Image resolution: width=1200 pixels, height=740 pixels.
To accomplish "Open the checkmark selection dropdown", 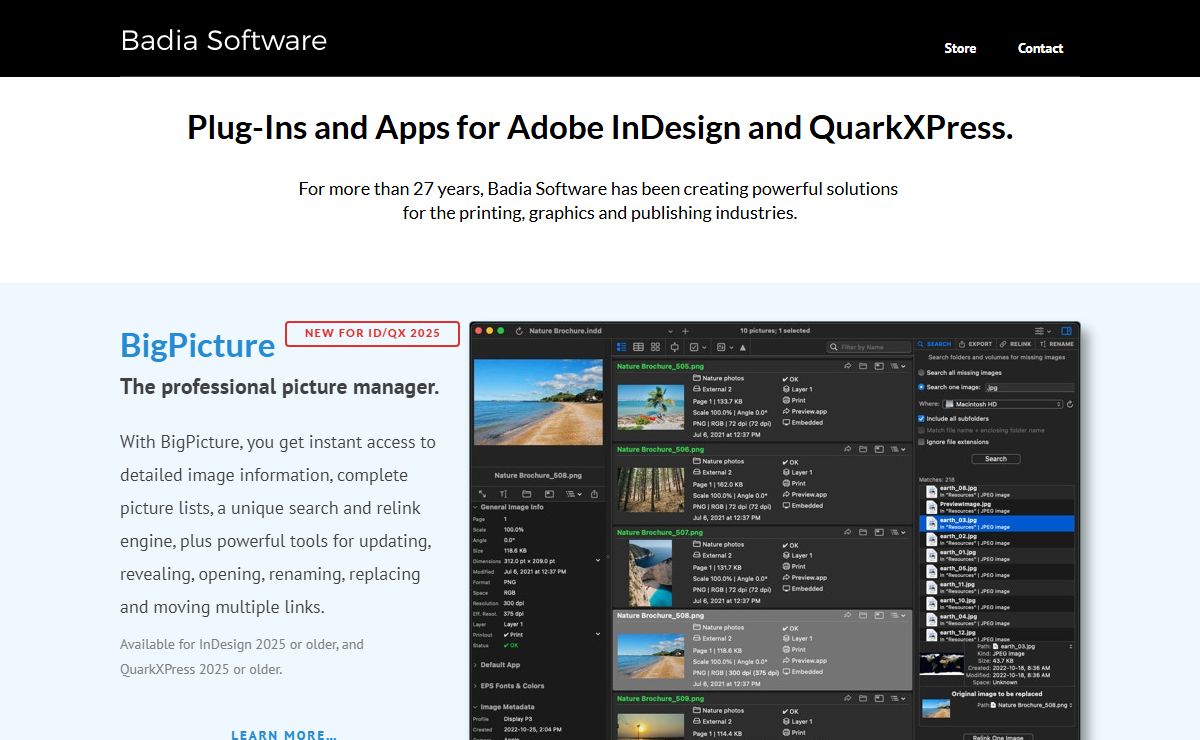I will [698, 347].
